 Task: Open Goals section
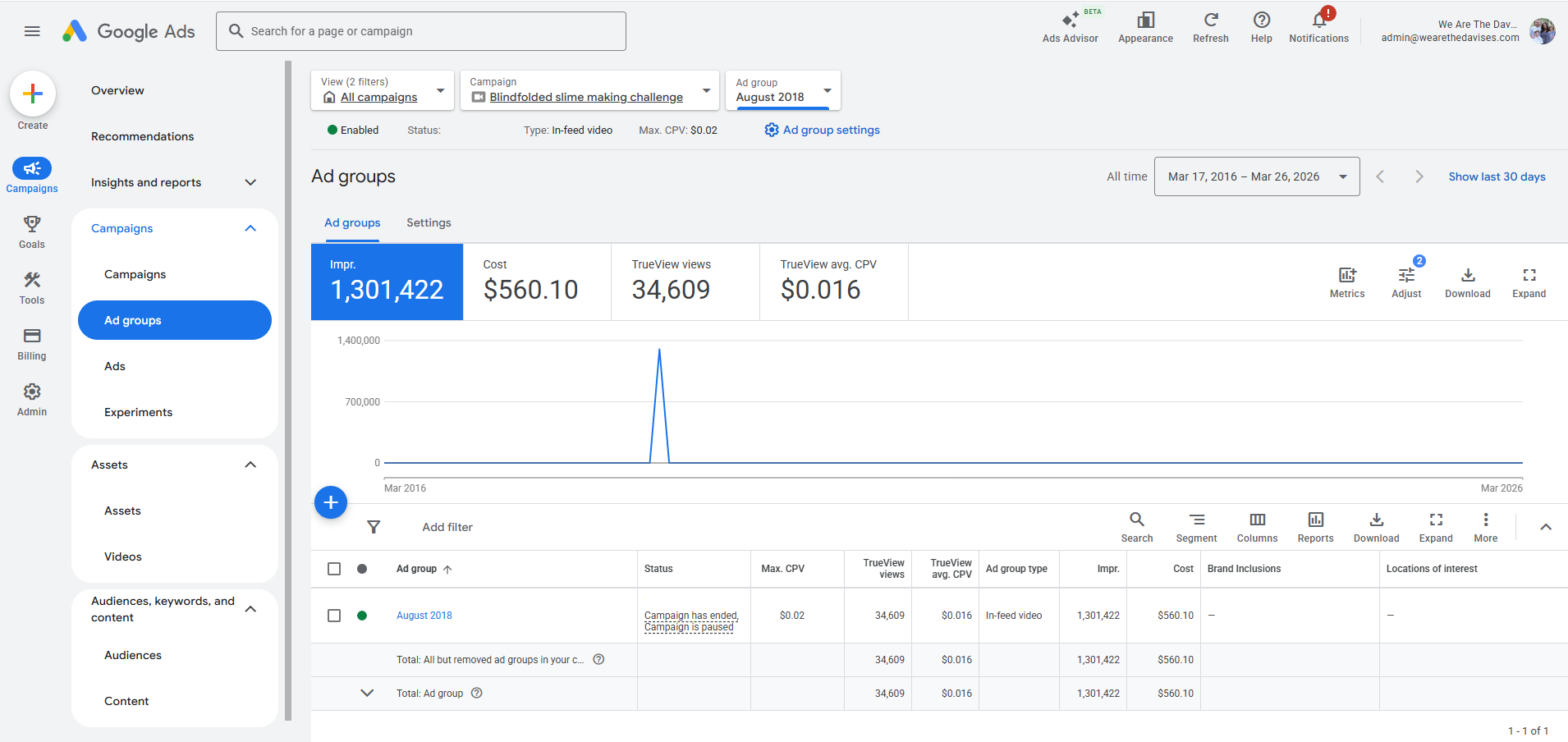[x=32, y=231]
